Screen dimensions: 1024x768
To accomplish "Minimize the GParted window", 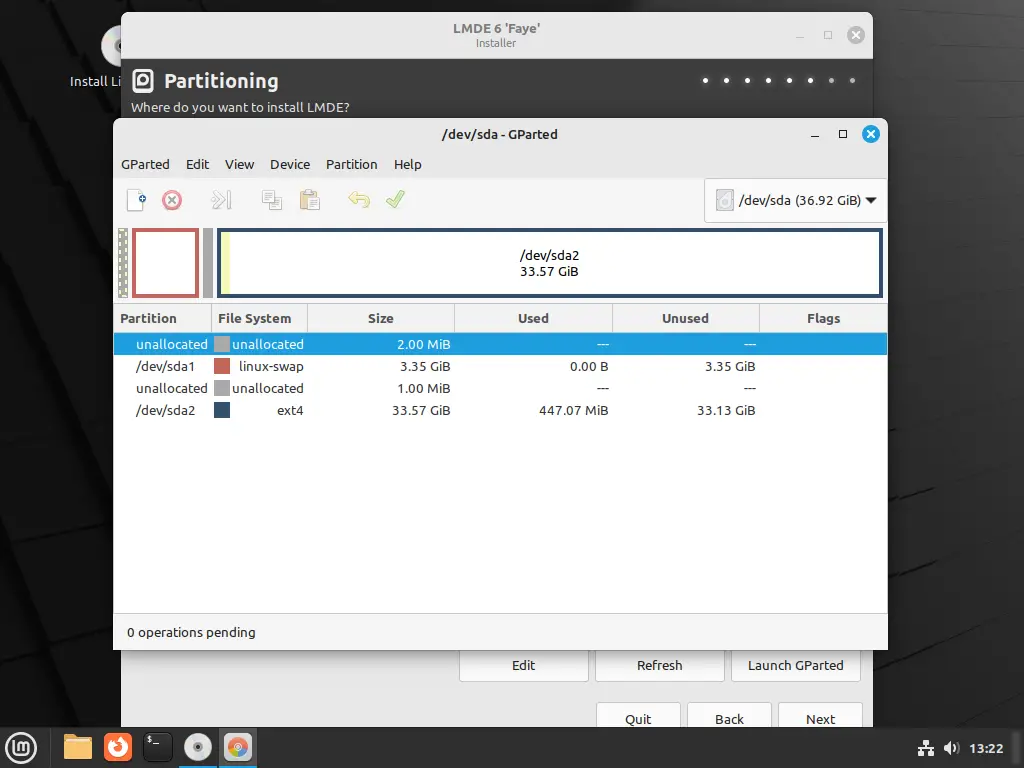I will pyautogui.click(x=815, y=135).
